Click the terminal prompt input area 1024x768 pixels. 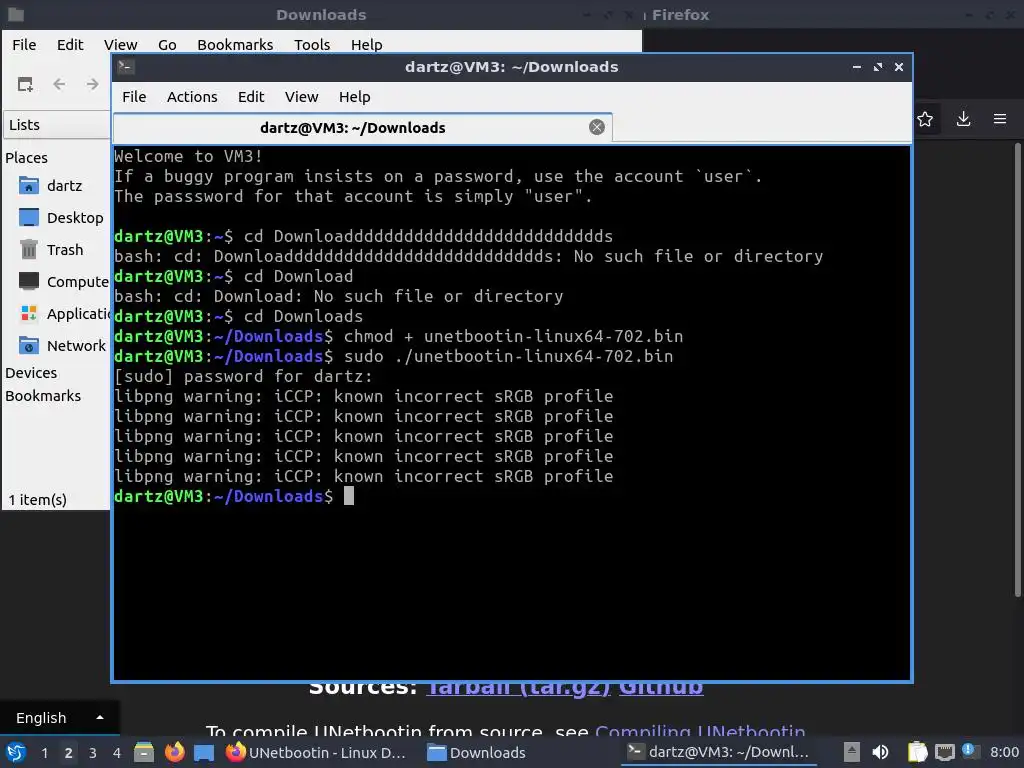pyautogui.click(x=349, y=496)
